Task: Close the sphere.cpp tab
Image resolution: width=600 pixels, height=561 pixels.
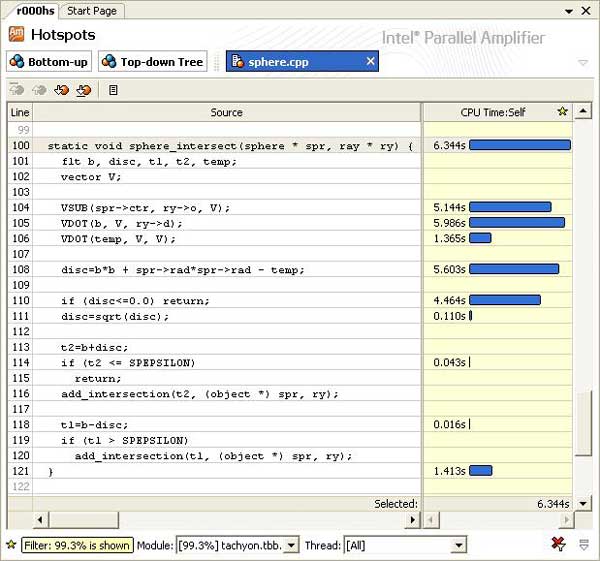Action: (370, 61)
